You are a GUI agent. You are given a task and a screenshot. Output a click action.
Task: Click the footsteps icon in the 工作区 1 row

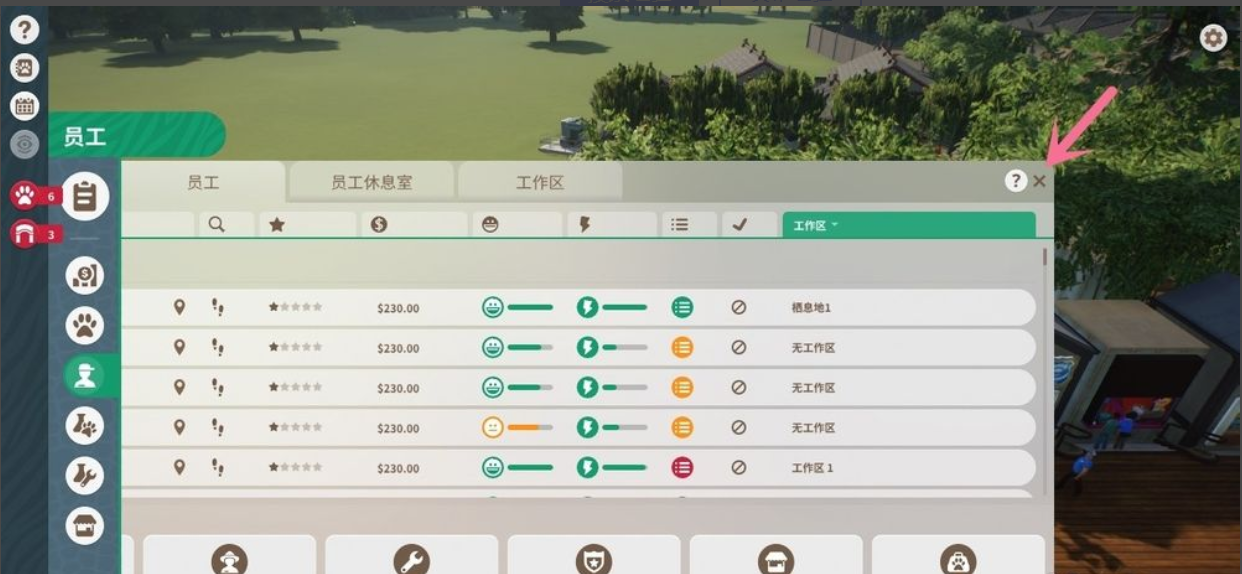click(218, 467)
